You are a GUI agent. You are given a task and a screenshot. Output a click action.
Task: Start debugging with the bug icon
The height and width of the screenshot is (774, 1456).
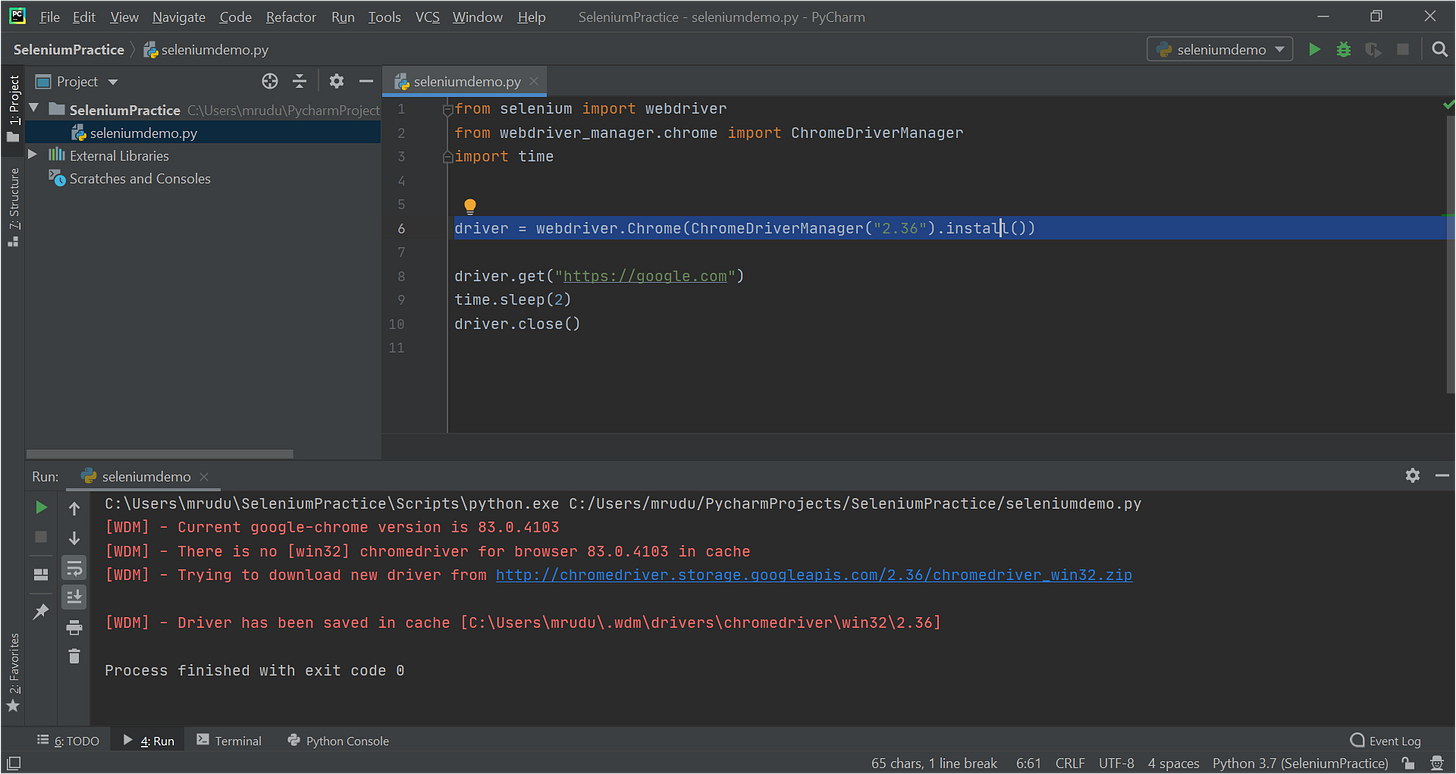(x=1342, y=48)
